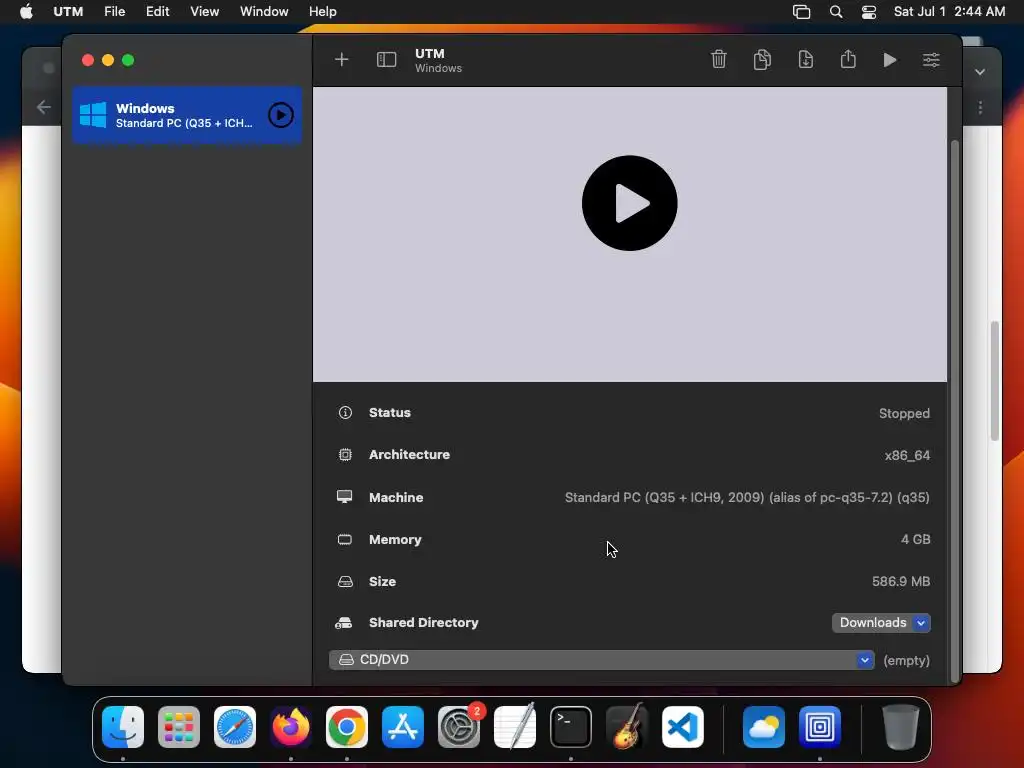Open VM settings sliders icon
The height and width of the screenshot is (768, 1024).
tap(931, 60)
